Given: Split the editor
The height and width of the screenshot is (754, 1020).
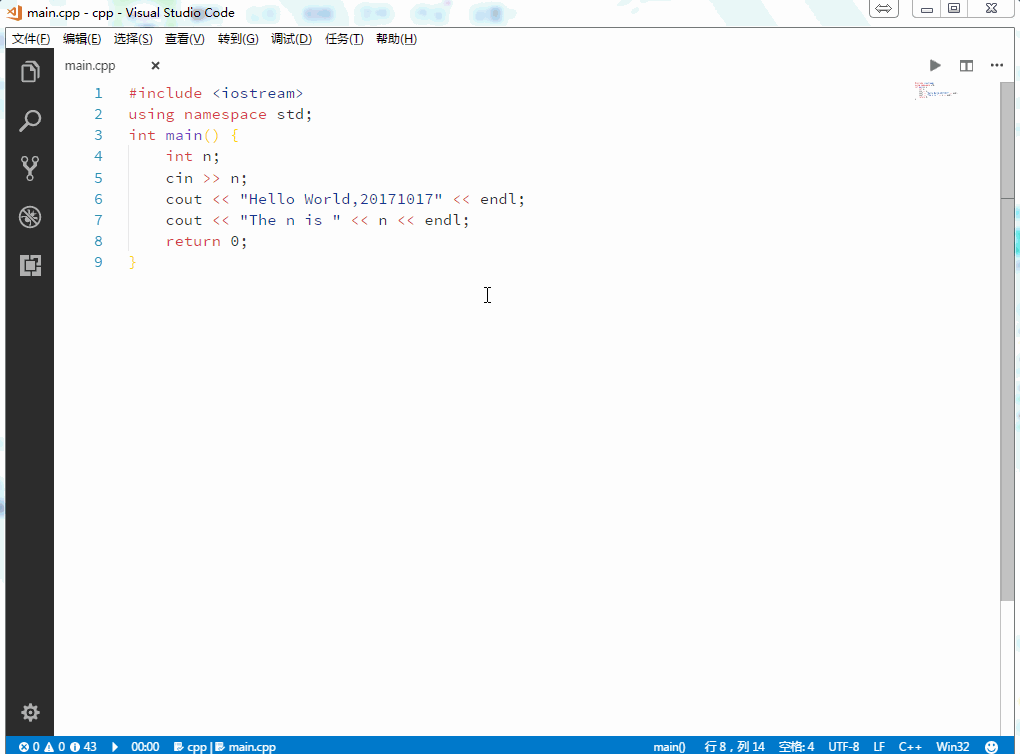Looking at the screenshot, I should pos(966,65).
